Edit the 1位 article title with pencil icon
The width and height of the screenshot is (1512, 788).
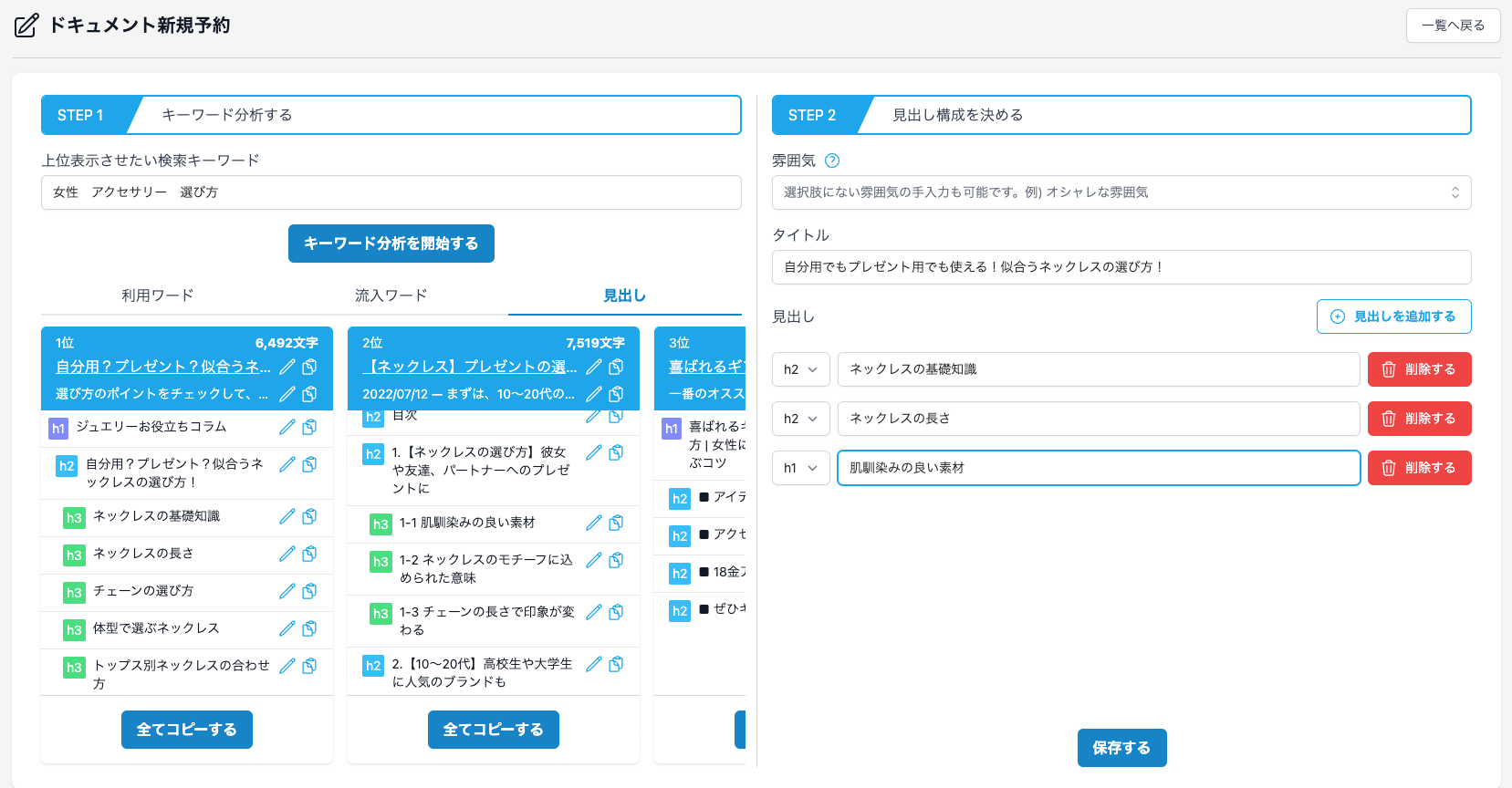tap(287, 367)
